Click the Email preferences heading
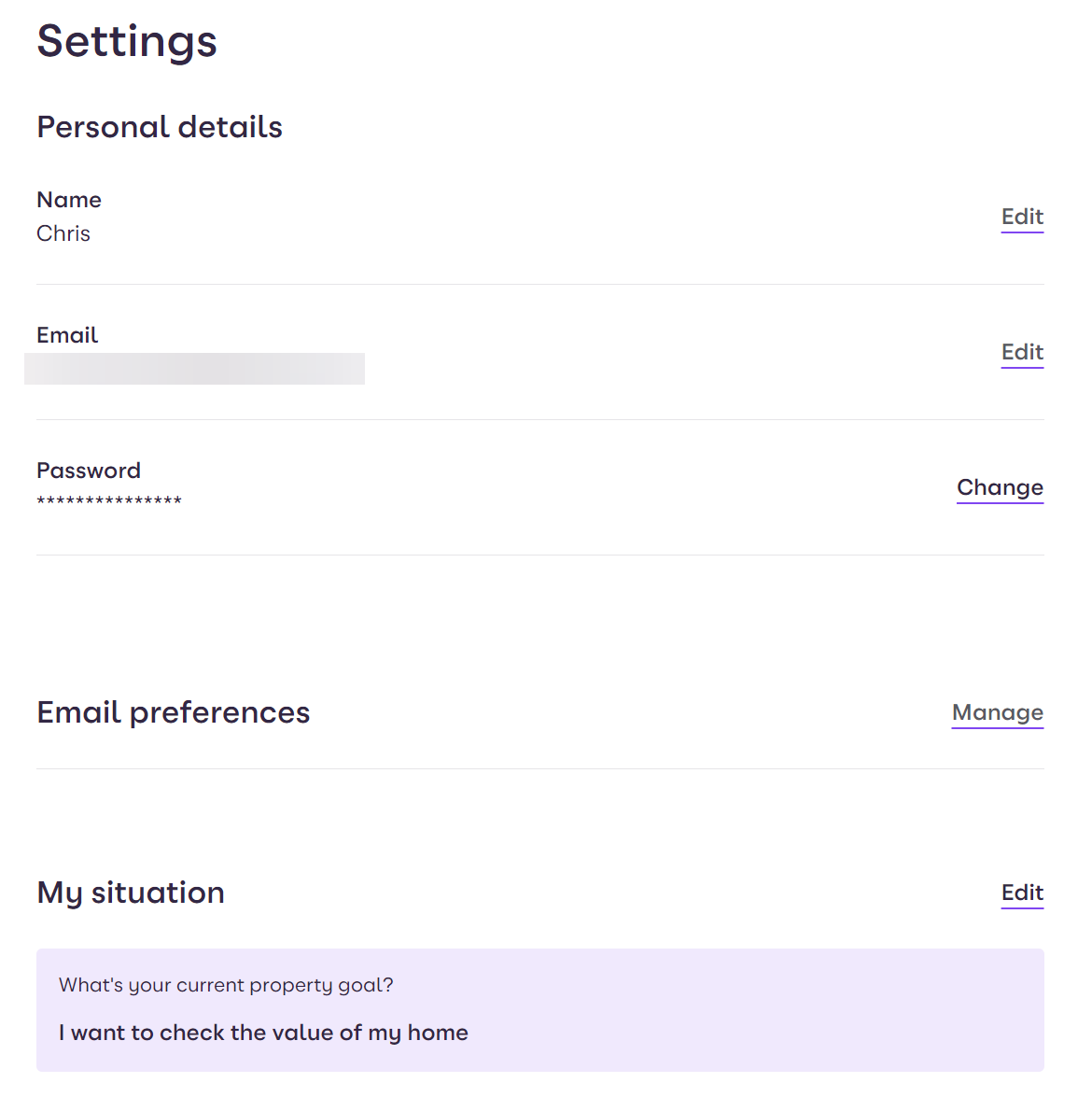The width and height of the screenshot is (1092, 1097). tap(173, 711)
